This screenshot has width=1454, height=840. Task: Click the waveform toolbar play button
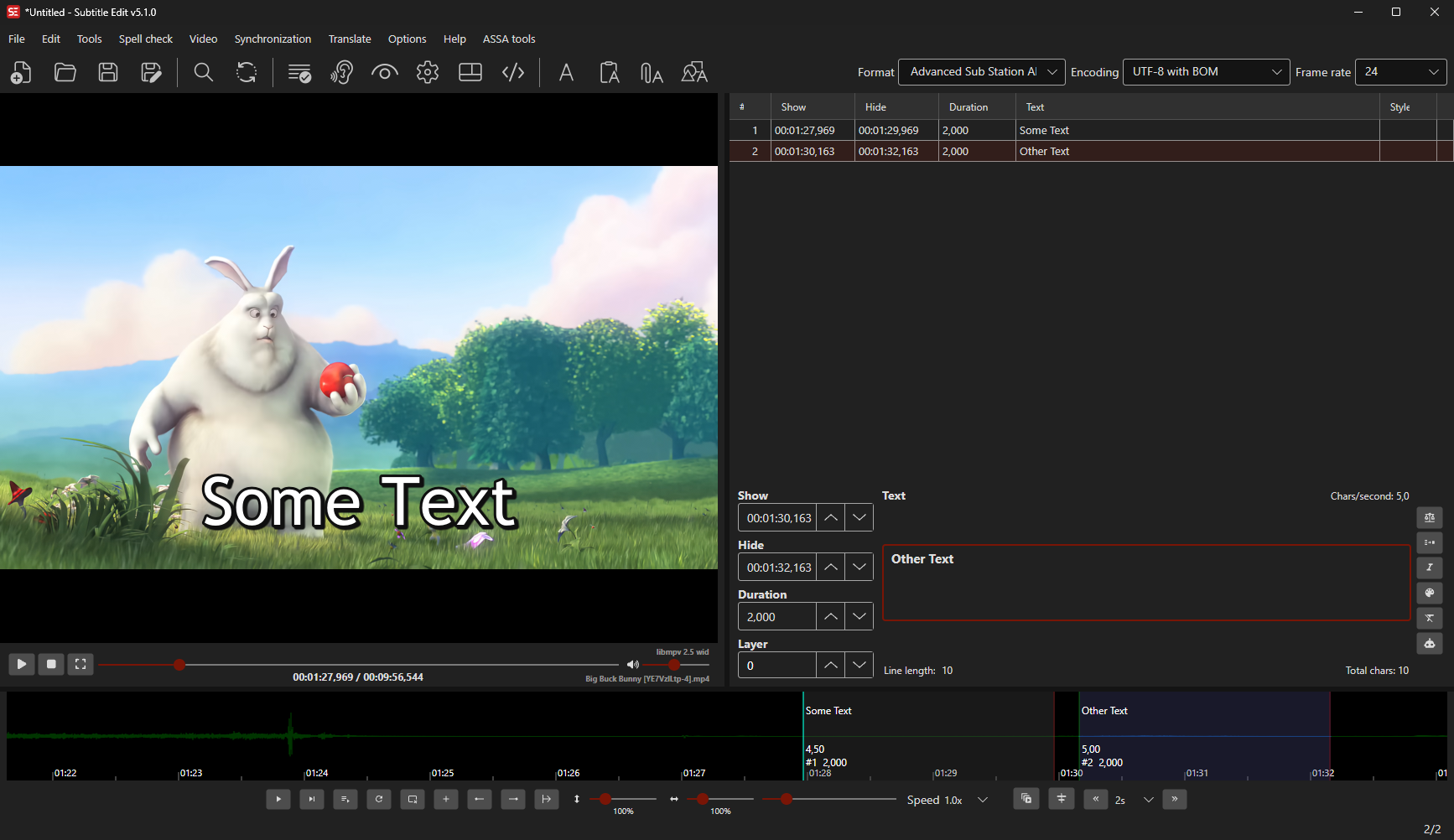(x=278, y=800)
